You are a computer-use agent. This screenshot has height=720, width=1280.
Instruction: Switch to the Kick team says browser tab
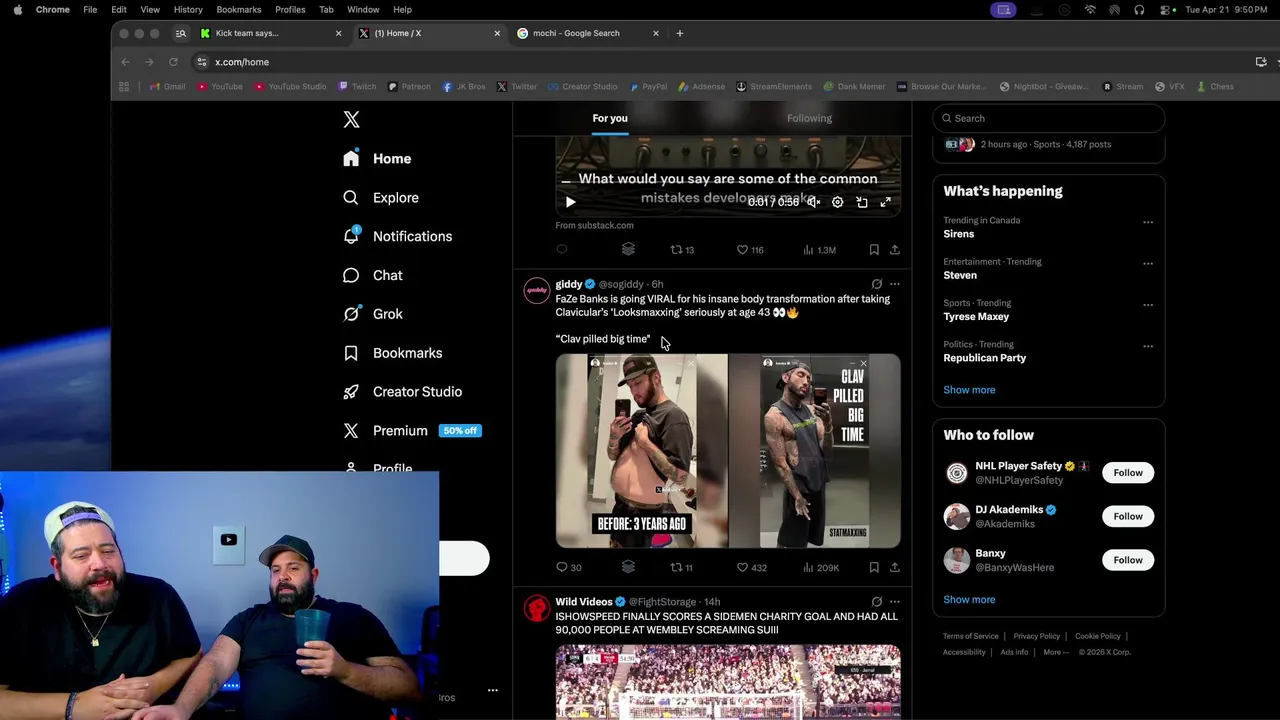point(271,33)
